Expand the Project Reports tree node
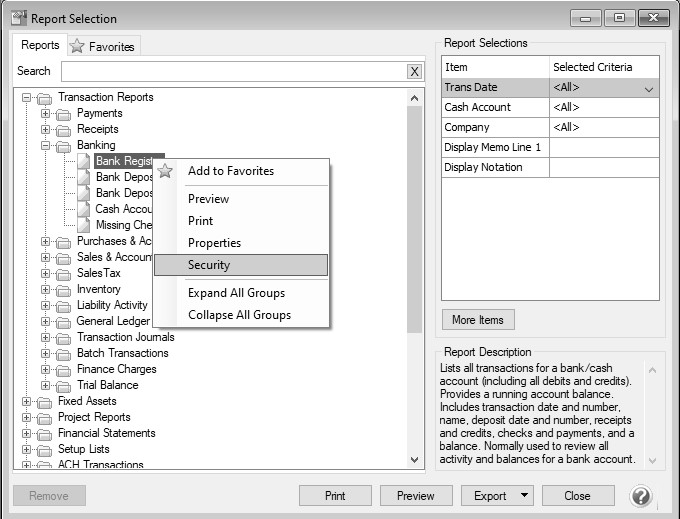Screen dimensions: 680x519 pyautogui.click(x=26, y=417)
